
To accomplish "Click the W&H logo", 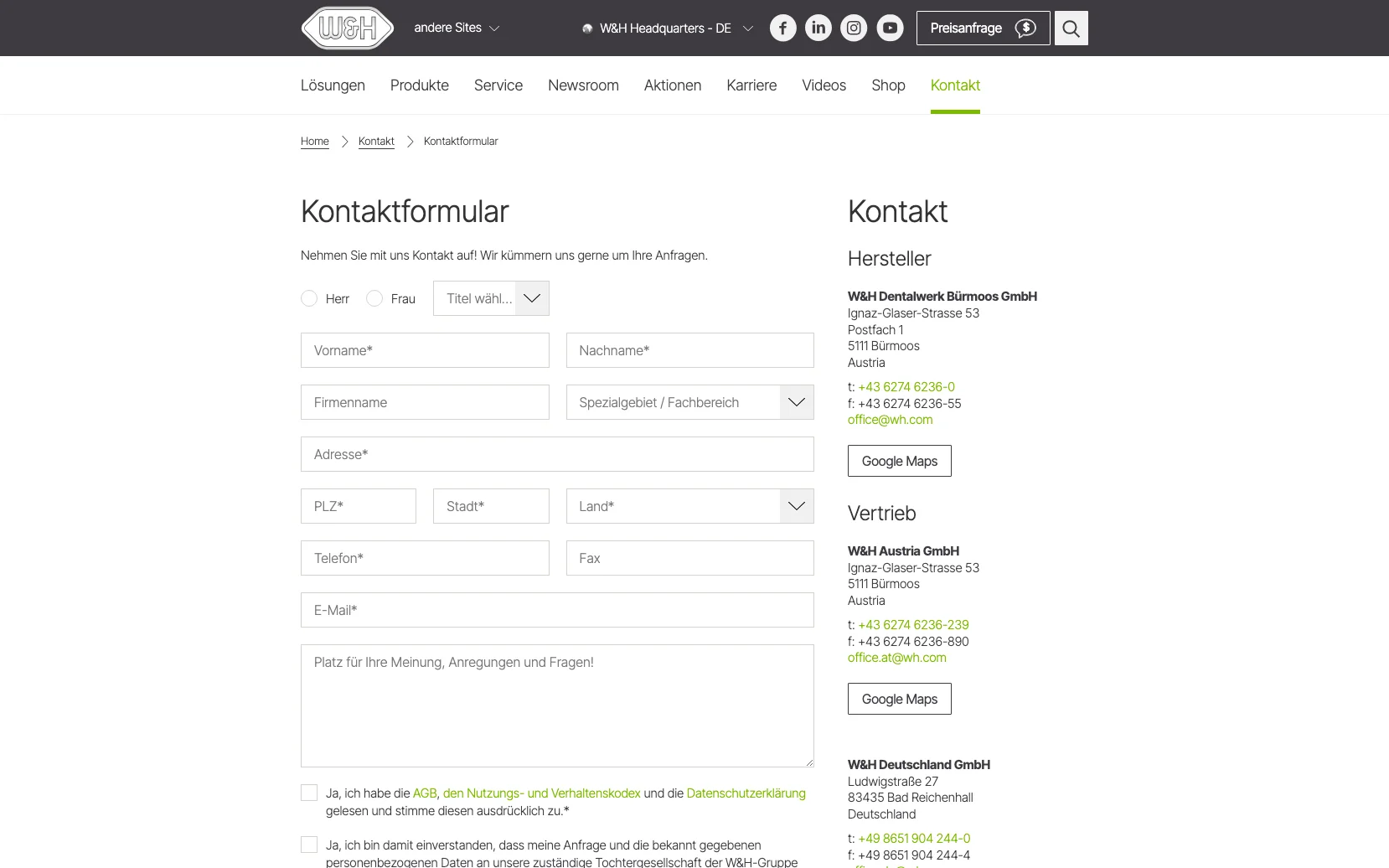I will point(348,28).
